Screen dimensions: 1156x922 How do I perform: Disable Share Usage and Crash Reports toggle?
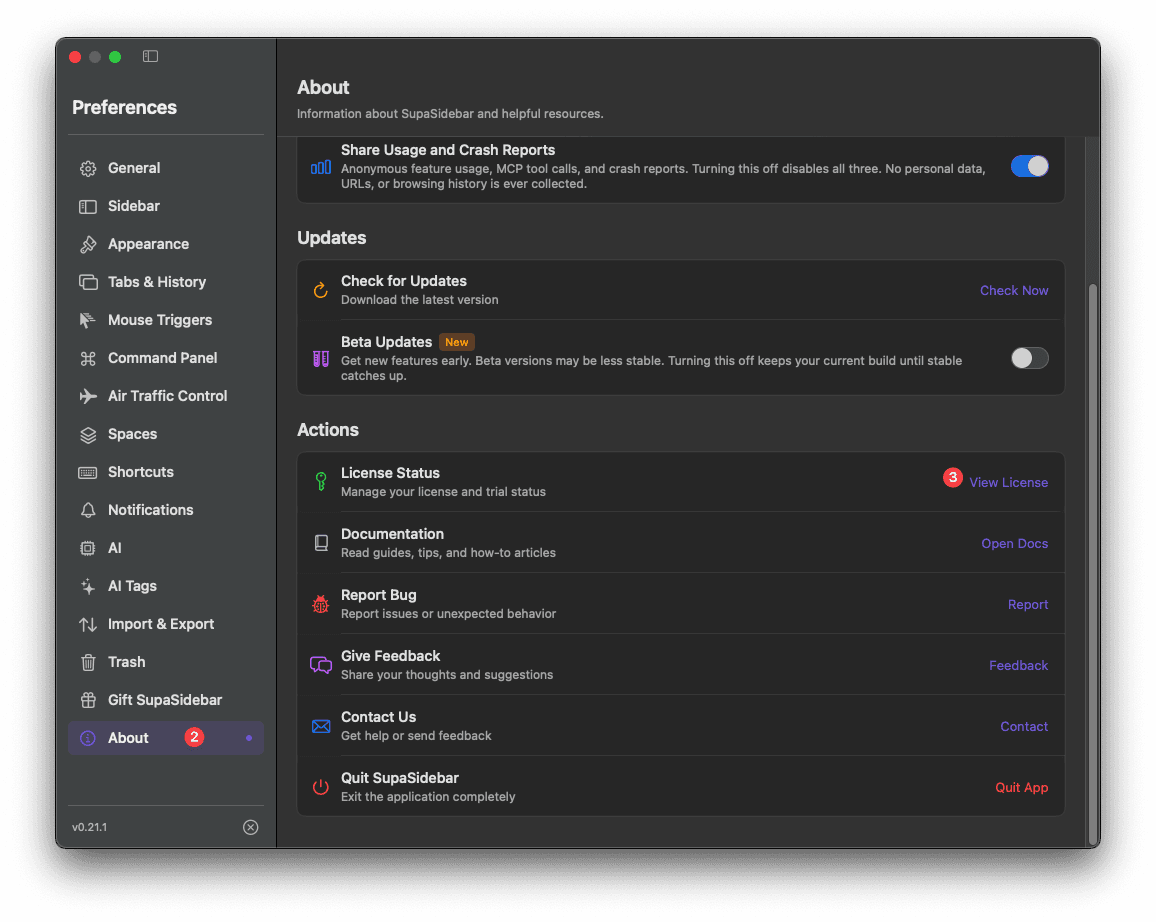pos(1029,167)
